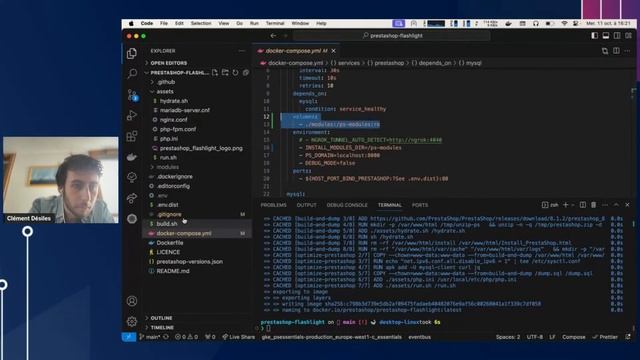Switch to the Debug Console tab

pyautogui.click(x=347, y=205)
